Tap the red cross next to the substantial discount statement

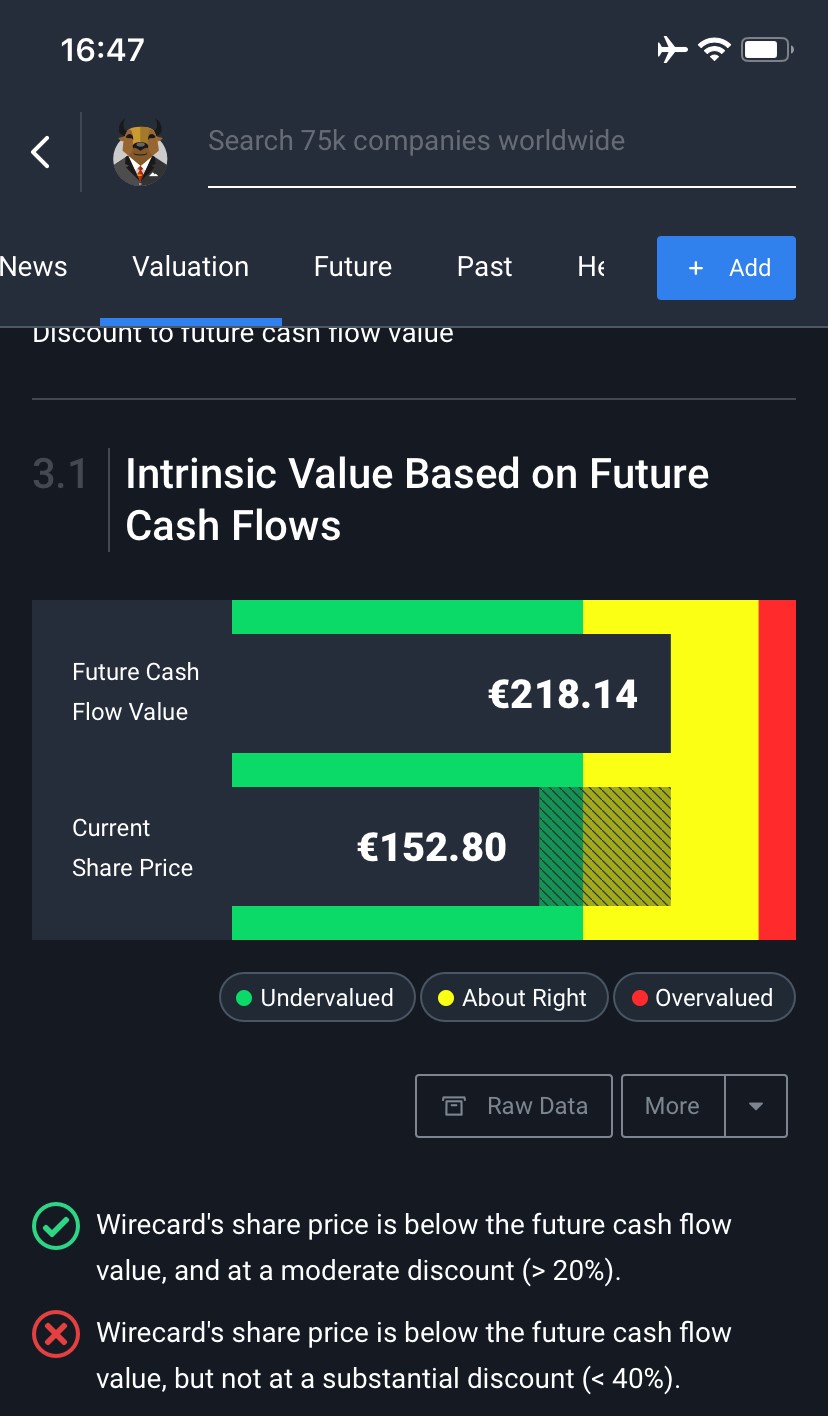(x=55, y=1334)
